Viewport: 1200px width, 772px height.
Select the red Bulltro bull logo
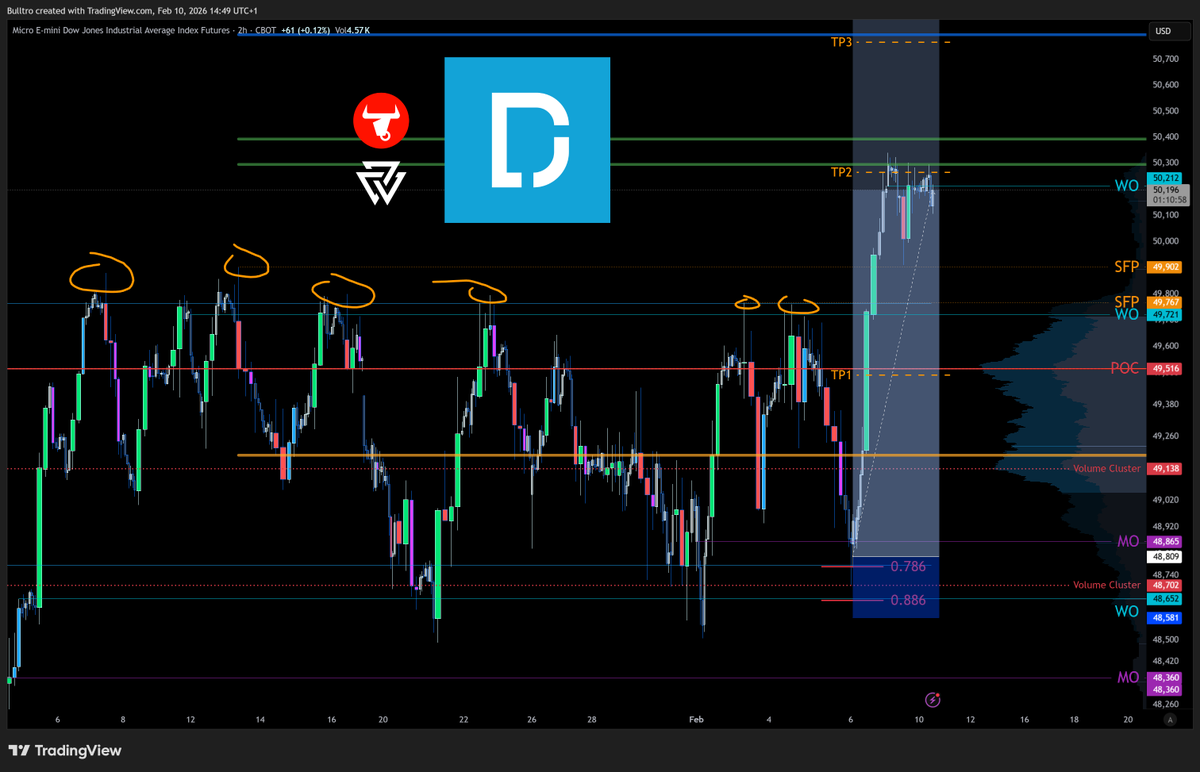pyautogui.click(x=381, y=120)
